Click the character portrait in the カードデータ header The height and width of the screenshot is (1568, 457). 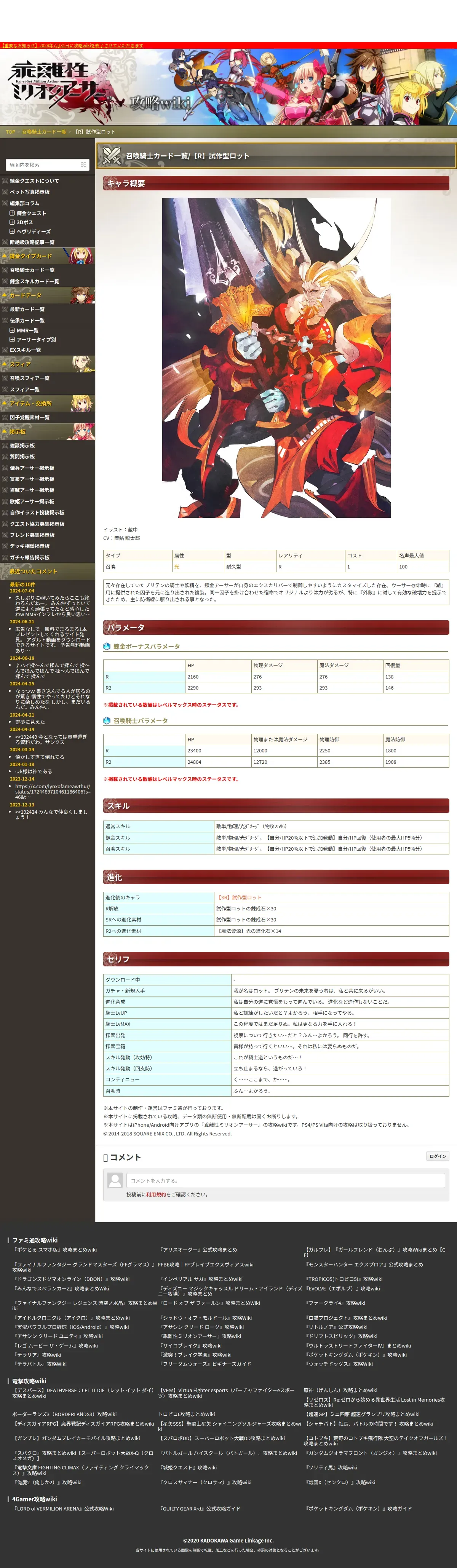[x=82, y=295]
